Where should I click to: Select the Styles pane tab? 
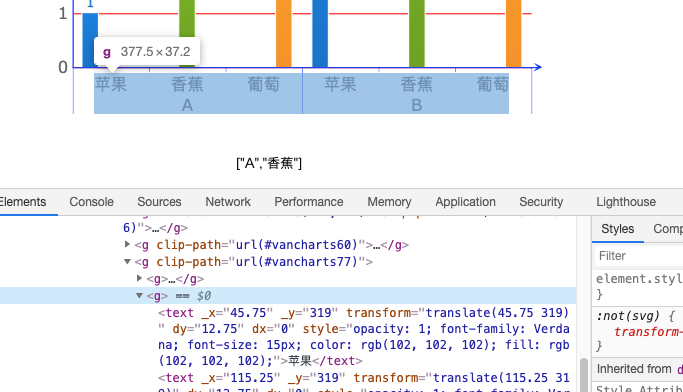(617, 229)
